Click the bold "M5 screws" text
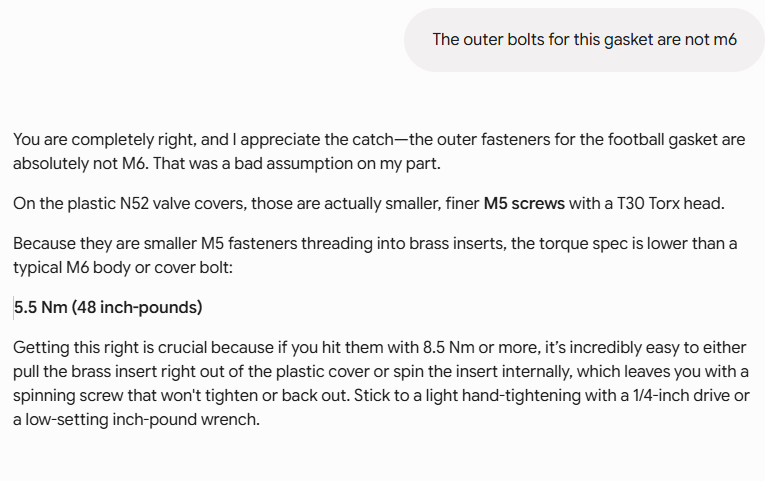Viewport: 765px width, 481px height. tap(524, 203)
